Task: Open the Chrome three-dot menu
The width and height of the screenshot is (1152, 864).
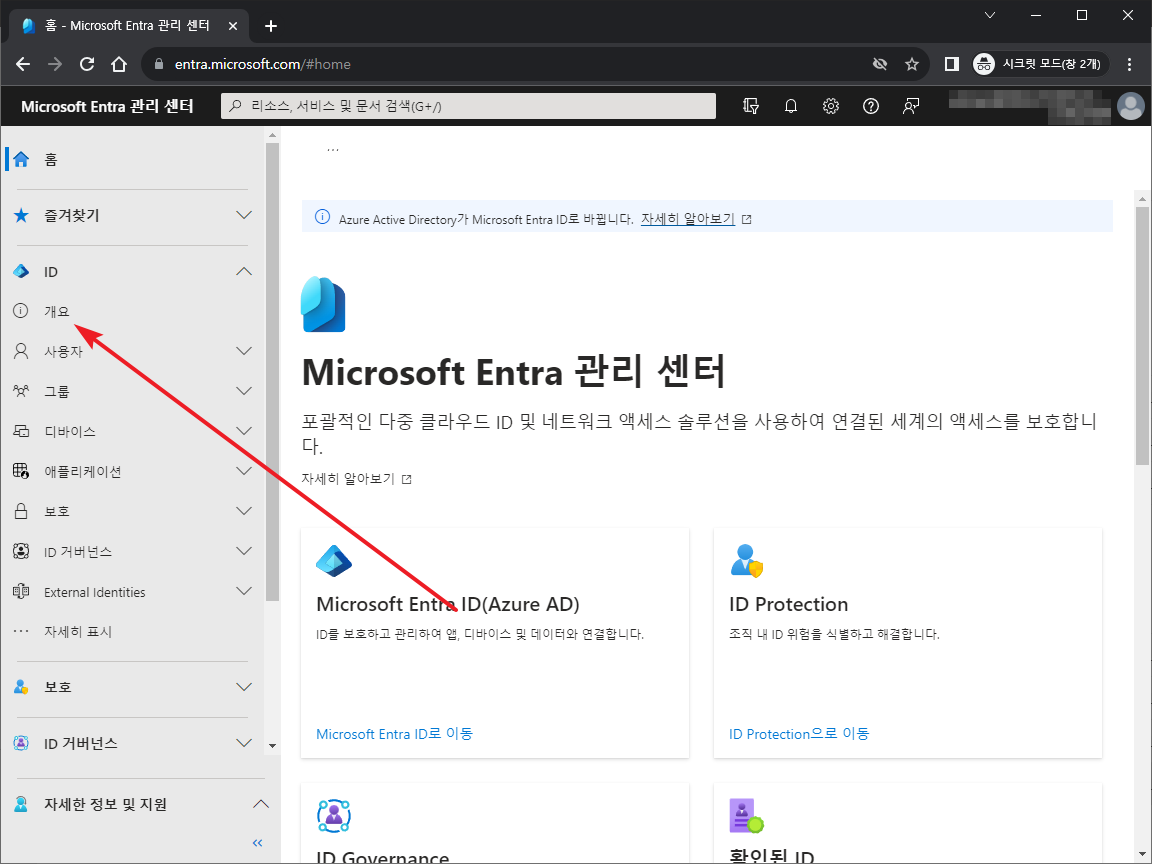Action: (x=1130, y=65)
